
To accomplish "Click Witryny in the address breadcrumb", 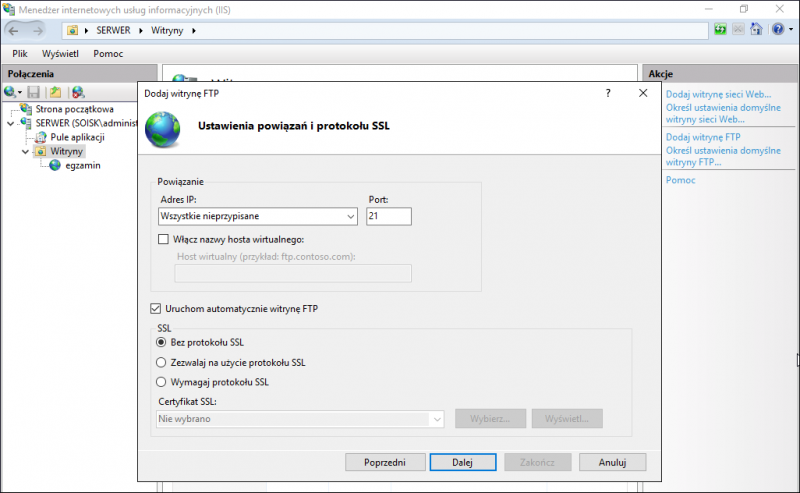I will (167, 31).
